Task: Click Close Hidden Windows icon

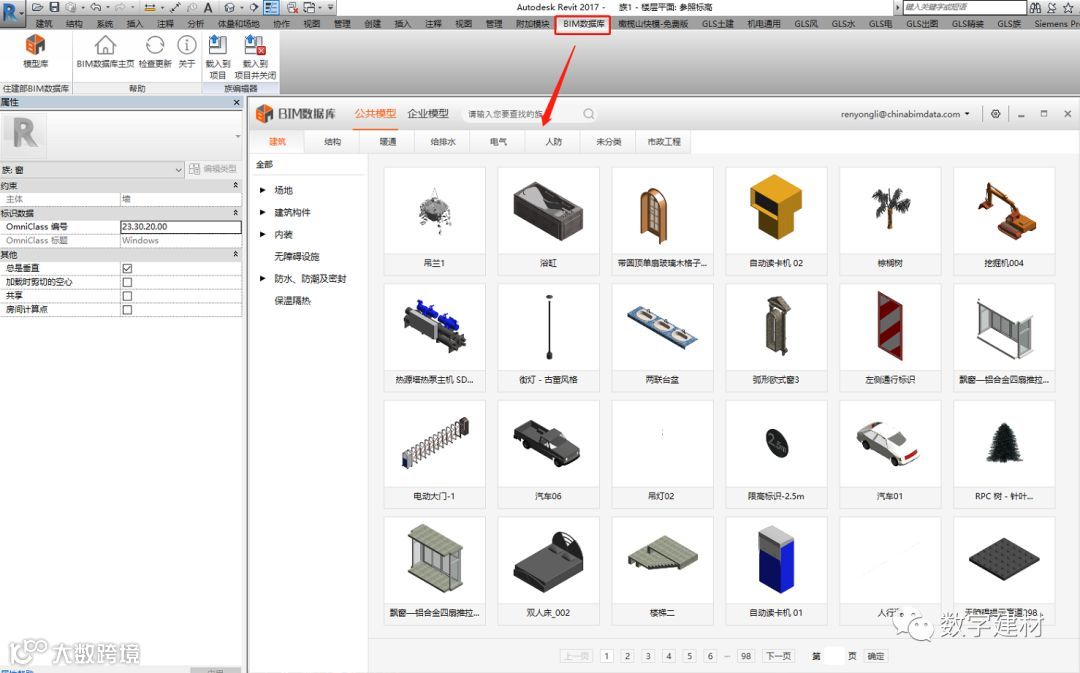Action: [x=292, y=8]
